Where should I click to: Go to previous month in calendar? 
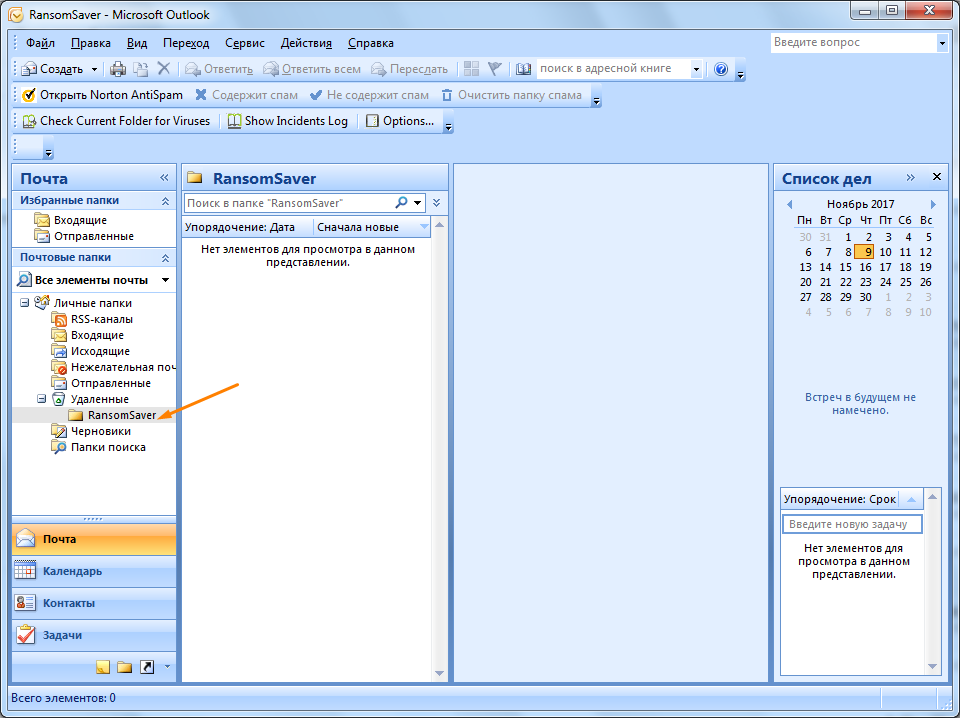coord(789,204)
